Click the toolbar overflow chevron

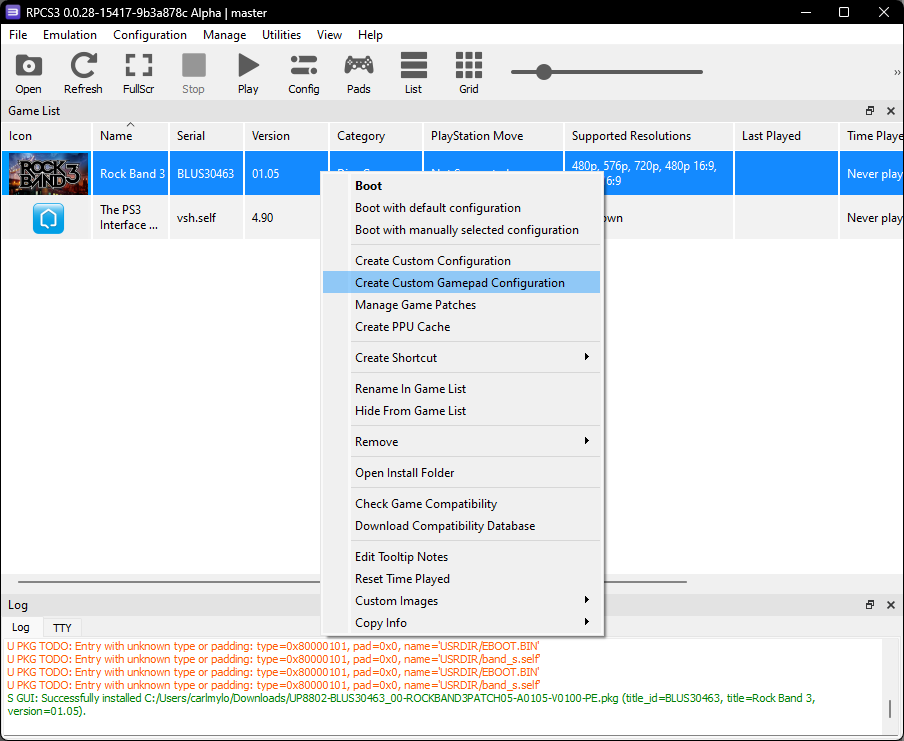click(897, 73)
